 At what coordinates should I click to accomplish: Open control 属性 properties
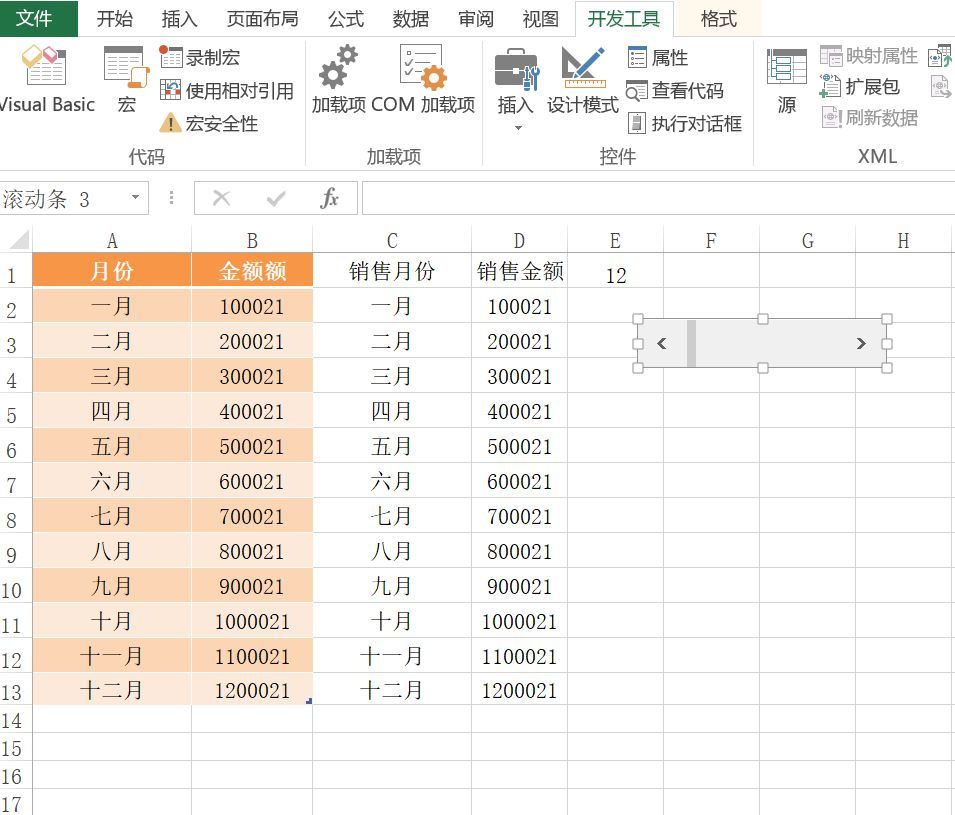pyautogui.click(x=658, y=58)
